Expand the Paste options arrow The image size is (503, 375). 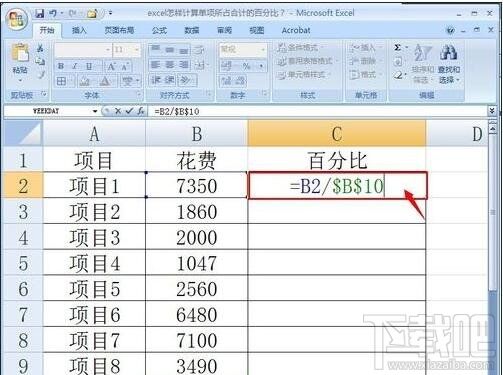tap(20, 80)
